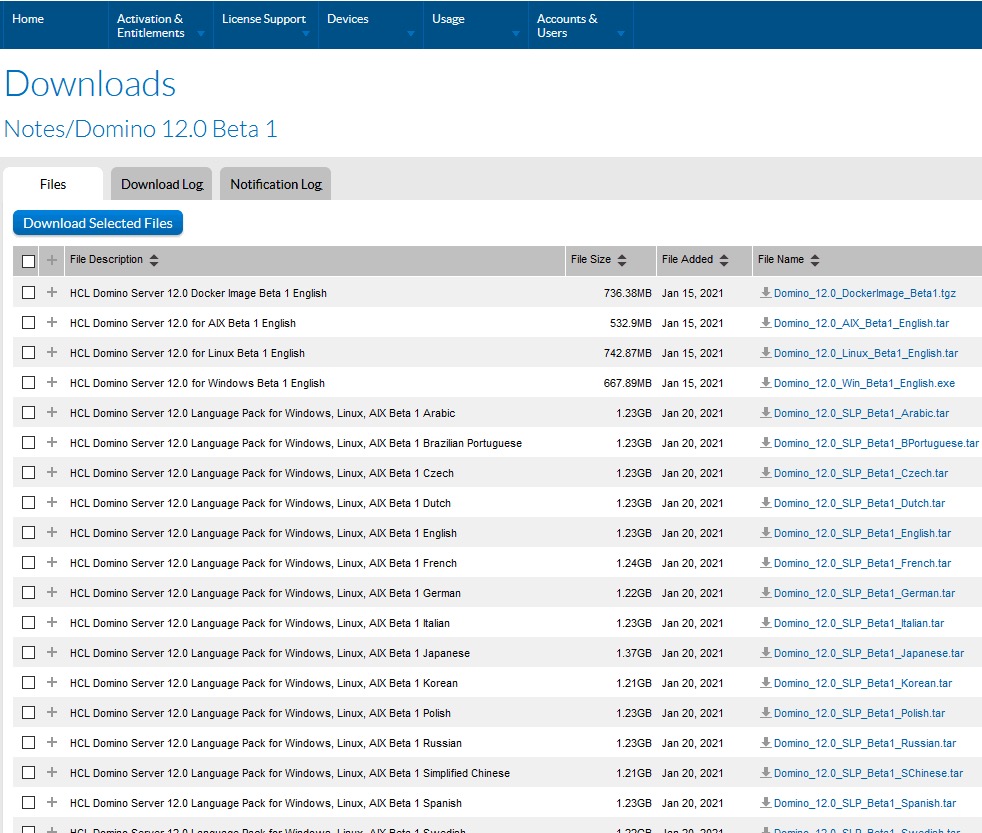Click plus icon in table header row

click(x=52, y=260)
